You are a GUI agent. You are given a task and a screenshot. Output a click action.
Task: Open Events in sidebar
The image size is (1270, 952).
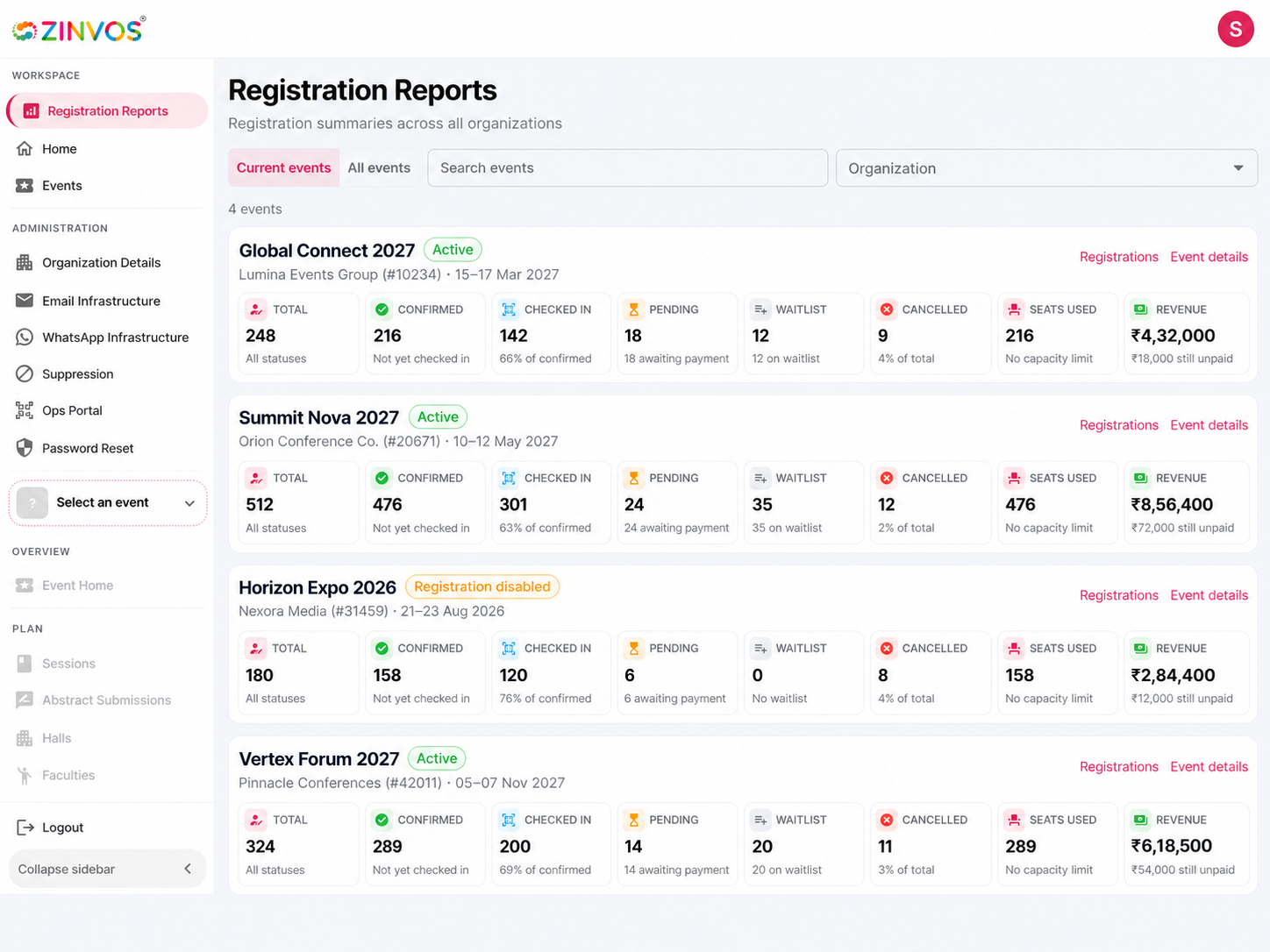point(107,186)
